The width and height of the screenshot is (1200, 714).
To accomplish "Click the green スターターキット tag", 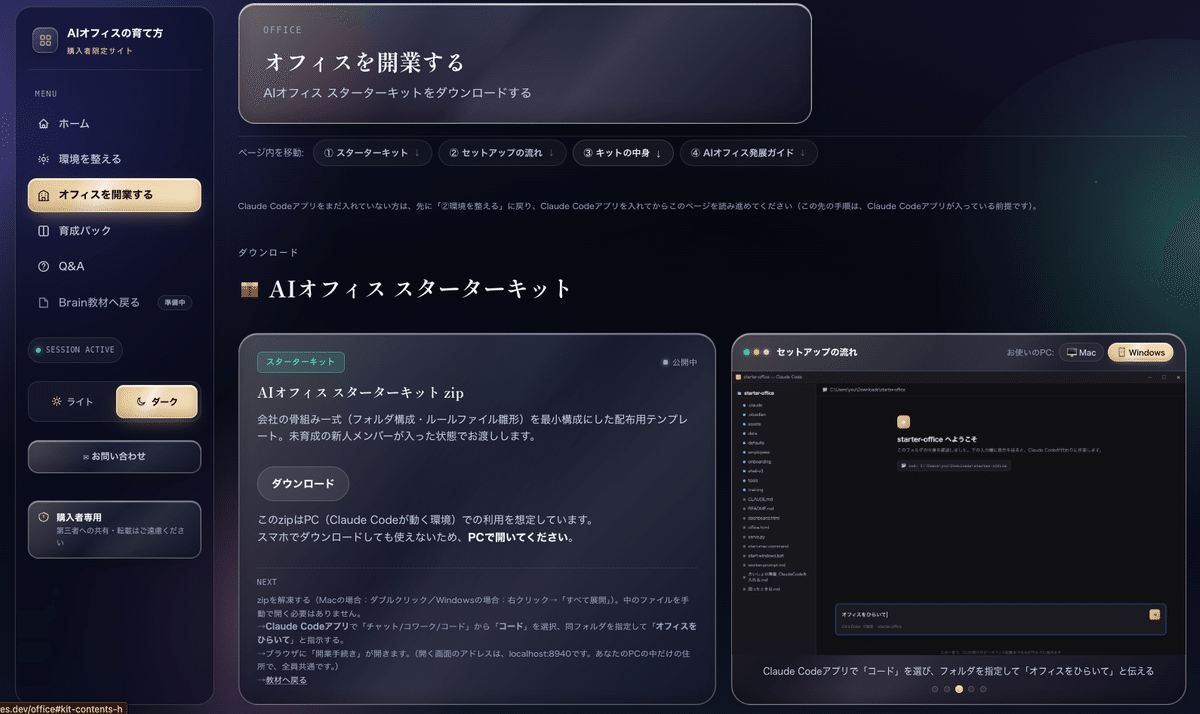I will [x=302, y=362].
